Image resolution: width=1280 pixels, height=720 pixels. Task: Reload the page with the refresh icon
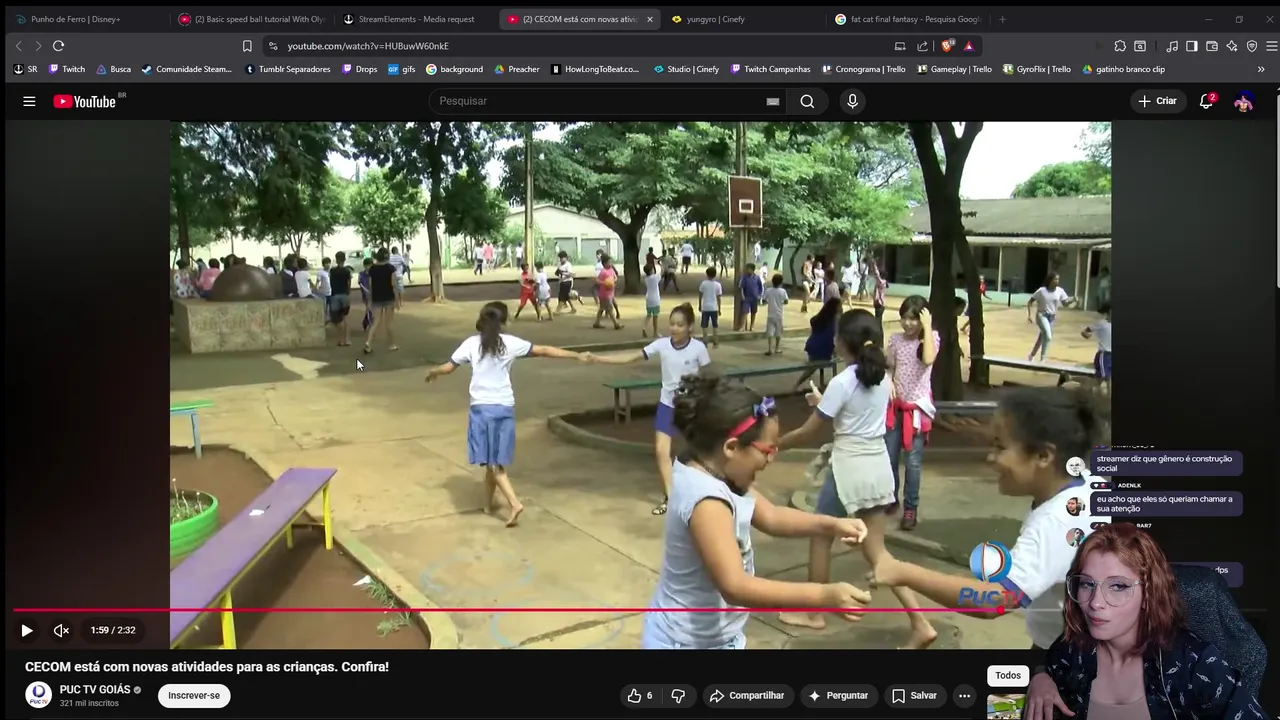tap(58, 46)
